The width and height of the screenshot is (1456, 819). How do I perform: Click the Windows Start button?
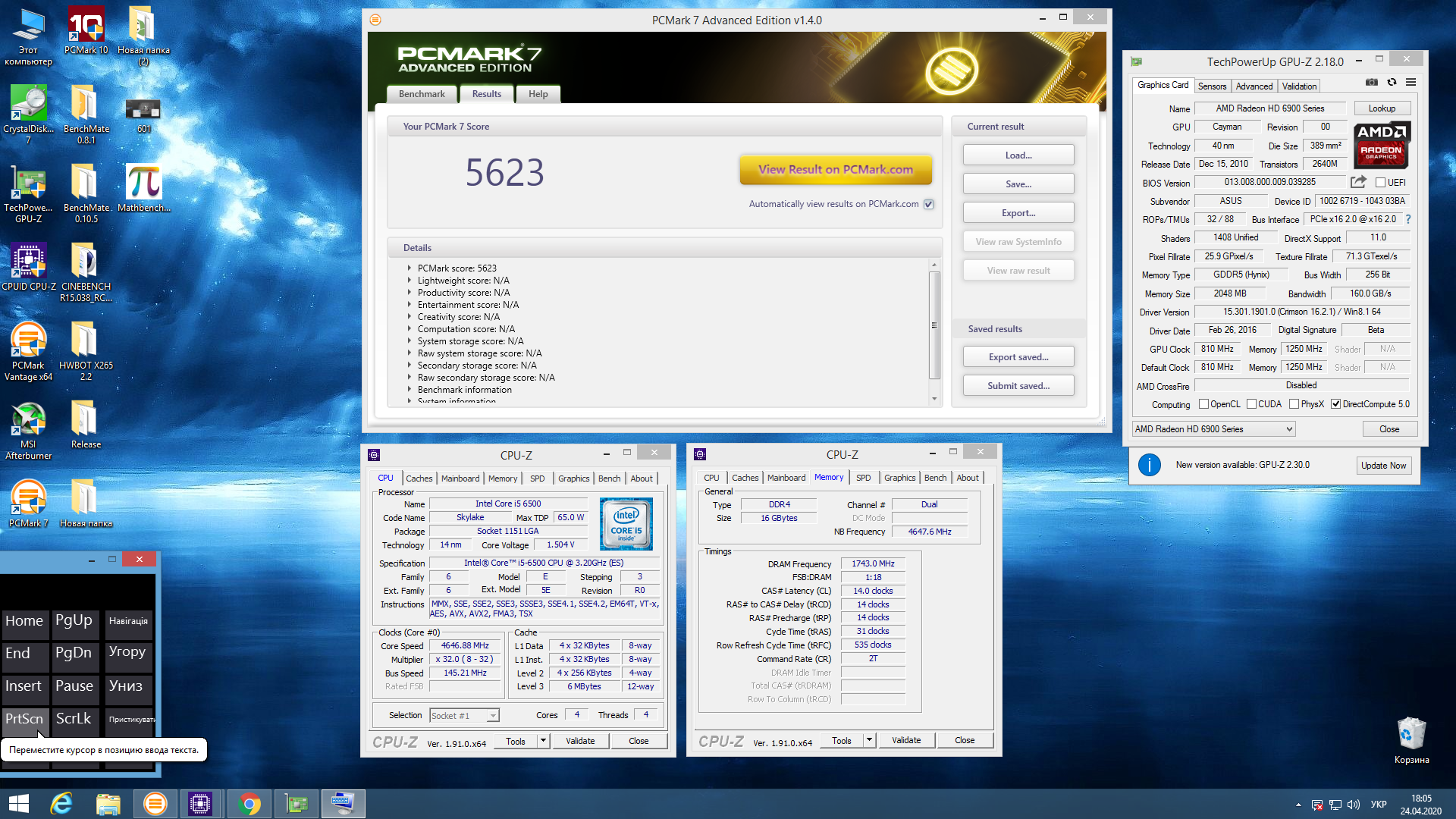(18, 804)
